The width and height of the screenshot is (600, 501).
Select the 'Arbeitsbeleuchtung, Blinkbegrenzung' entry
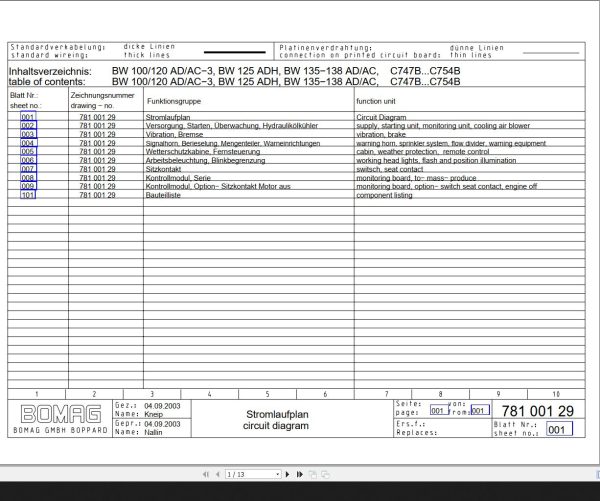205,160
